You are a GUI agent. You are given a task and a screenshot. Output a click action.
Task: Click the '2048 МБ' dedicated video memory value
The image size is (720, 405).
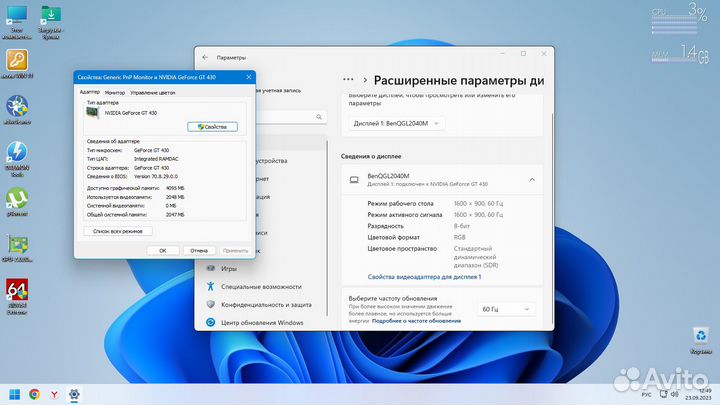175,197
